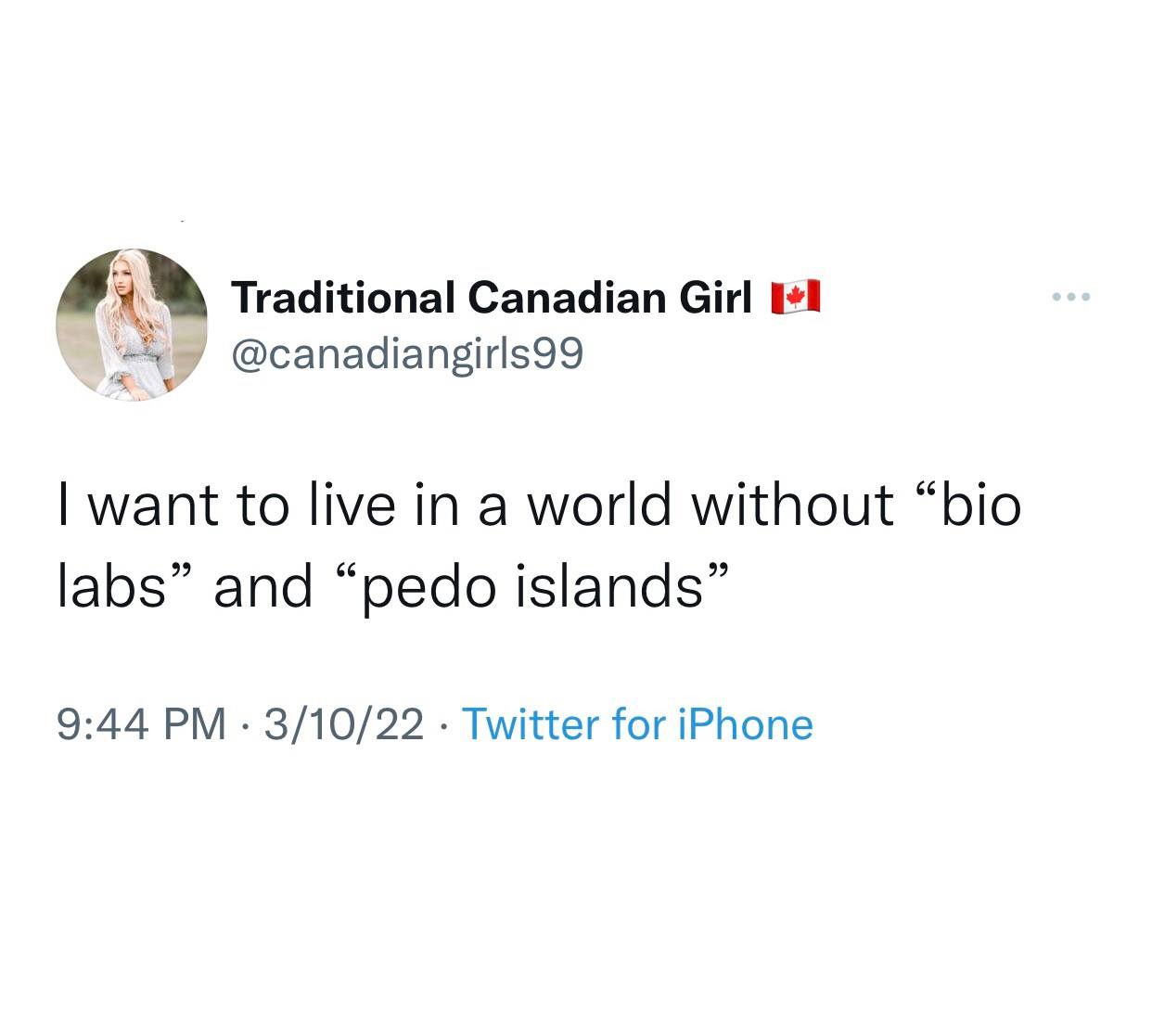Click the Canadian flag emoji
Viewport: 1152px width, 1036px height.
[x=796, y=297]
